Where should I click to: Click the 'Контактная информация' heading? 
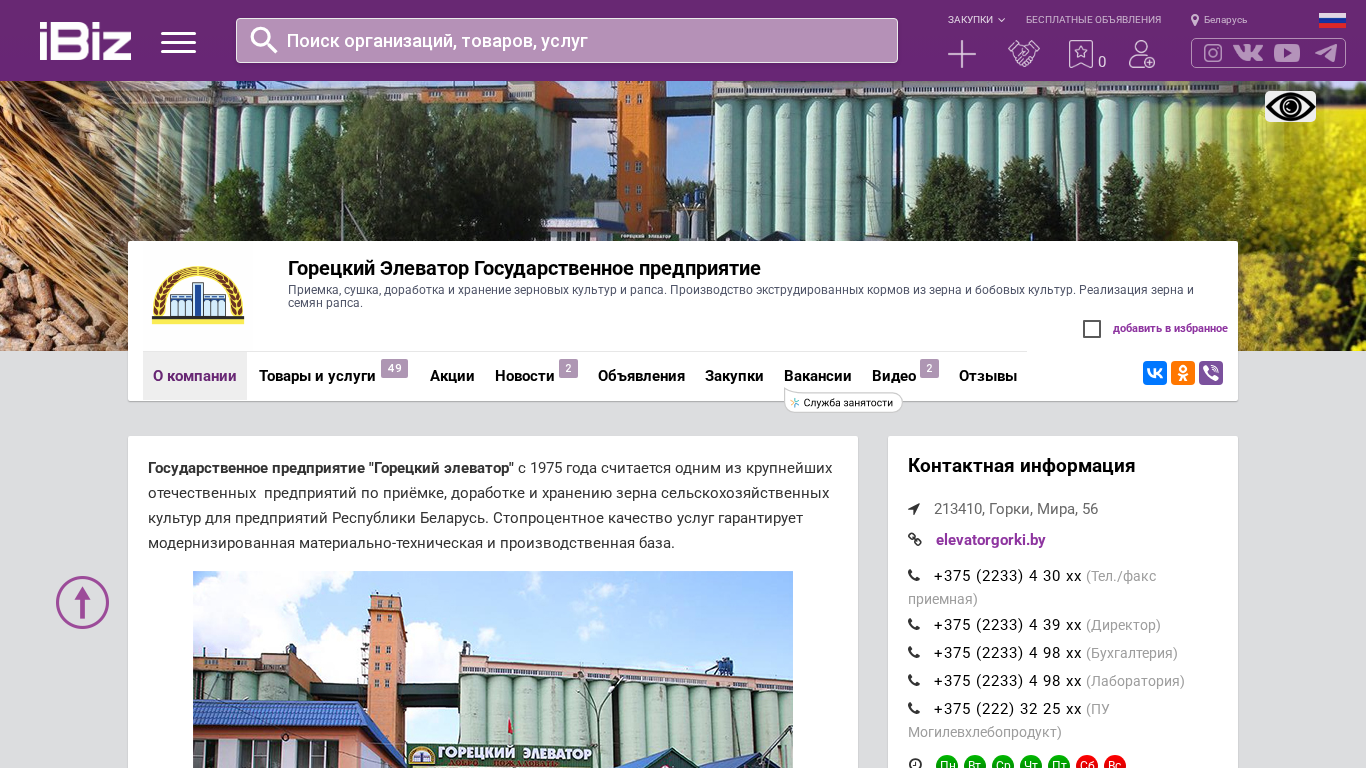point(1021,466)
